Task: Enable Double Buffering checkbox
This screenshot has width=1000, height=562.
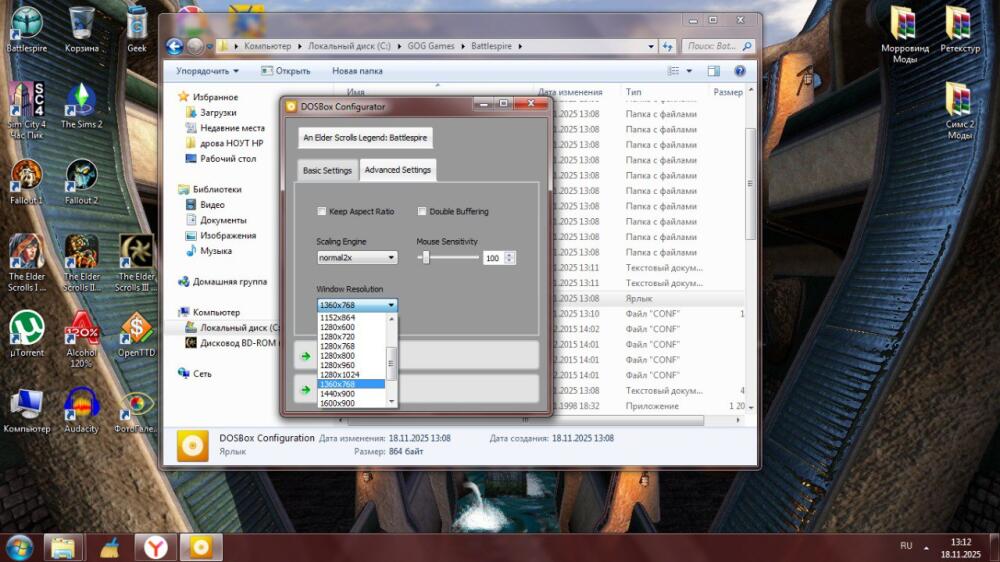Action: pyautogui.click(x=422, y=211)
